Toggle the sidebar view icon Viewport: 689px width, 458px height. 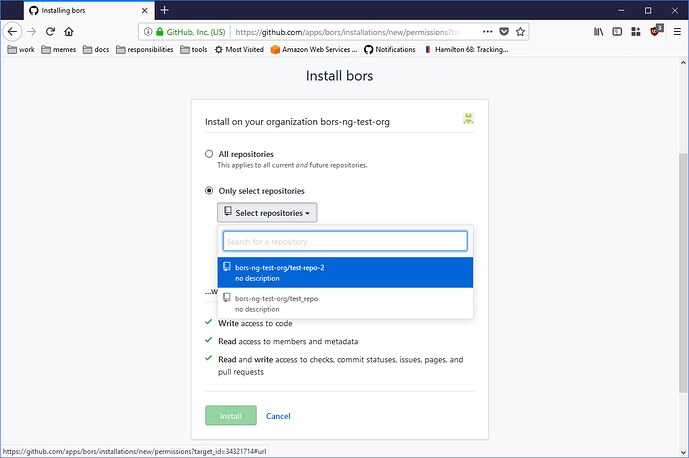[617, 32]
